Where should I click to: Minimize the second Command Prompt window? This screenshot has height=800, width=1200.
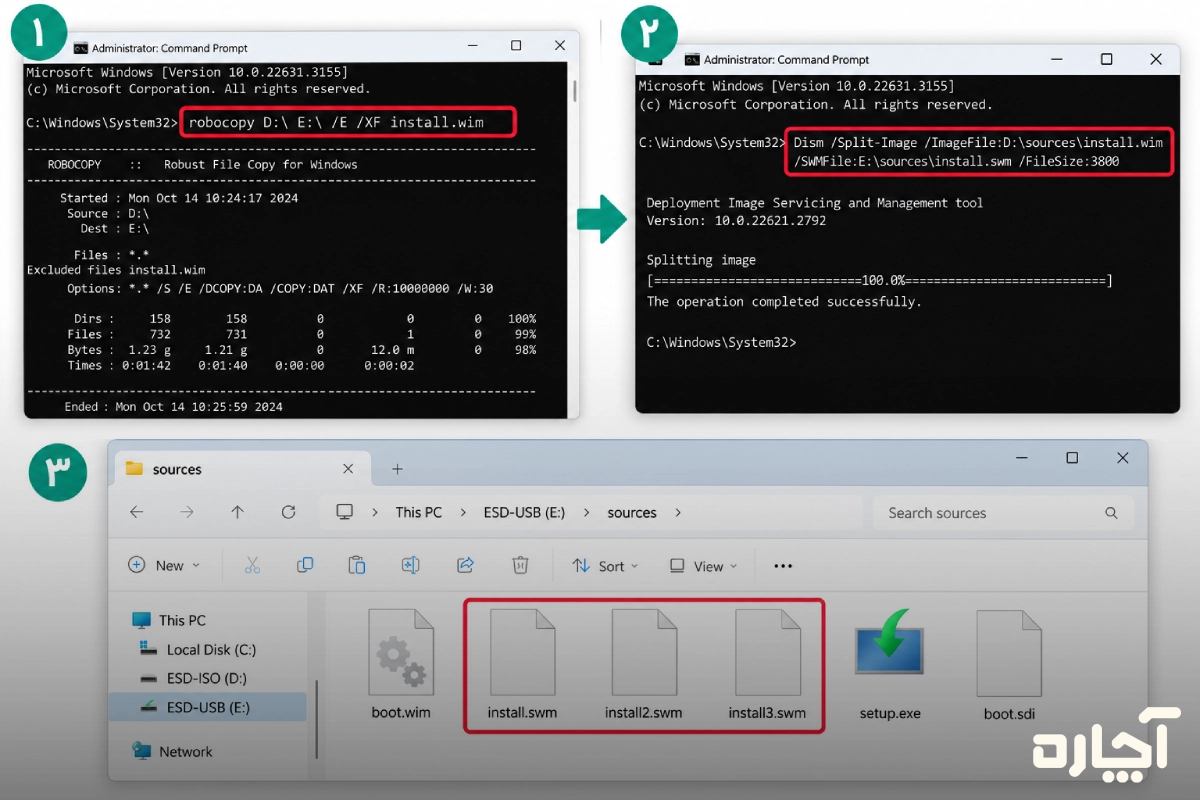(x=1058, y=59)
